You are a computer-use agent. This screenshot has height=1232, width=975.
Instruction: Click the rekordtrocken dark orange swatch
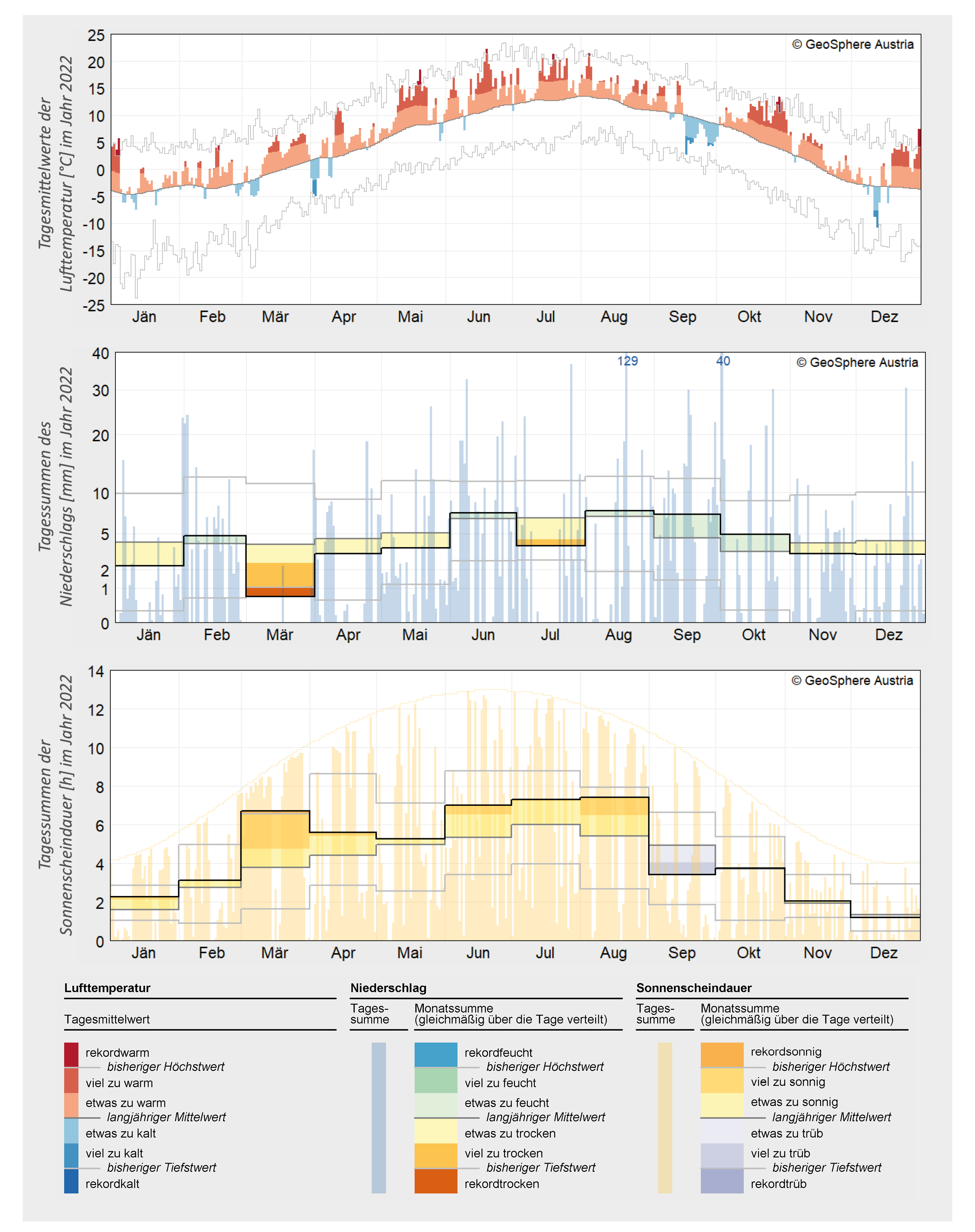(x=436, y=1181)
